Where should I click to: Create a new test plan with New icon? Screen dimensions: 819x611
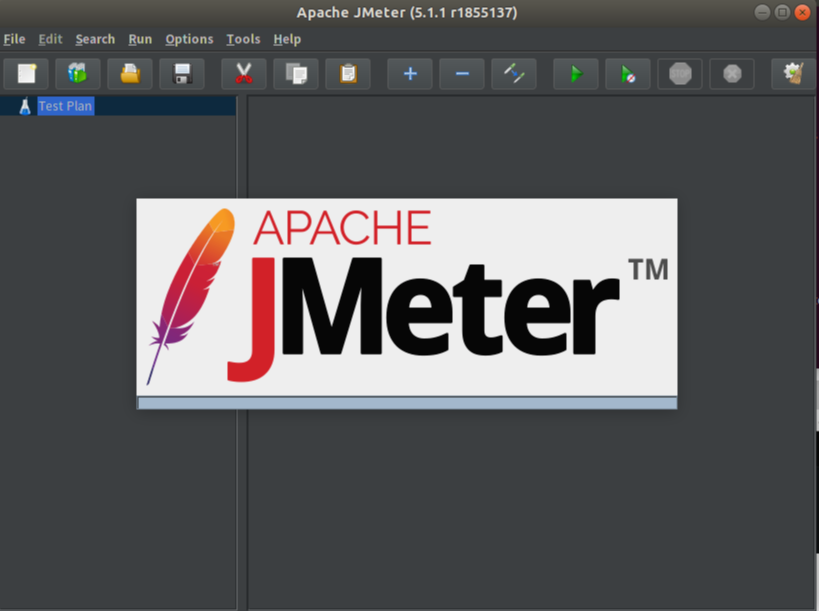26,74
